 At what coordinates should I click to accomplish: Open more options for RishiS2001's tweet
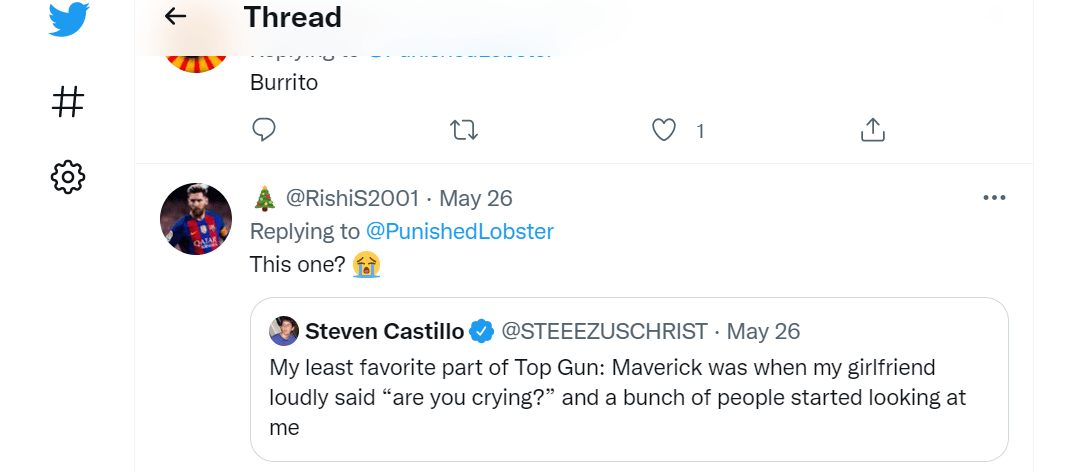point(994,198)
